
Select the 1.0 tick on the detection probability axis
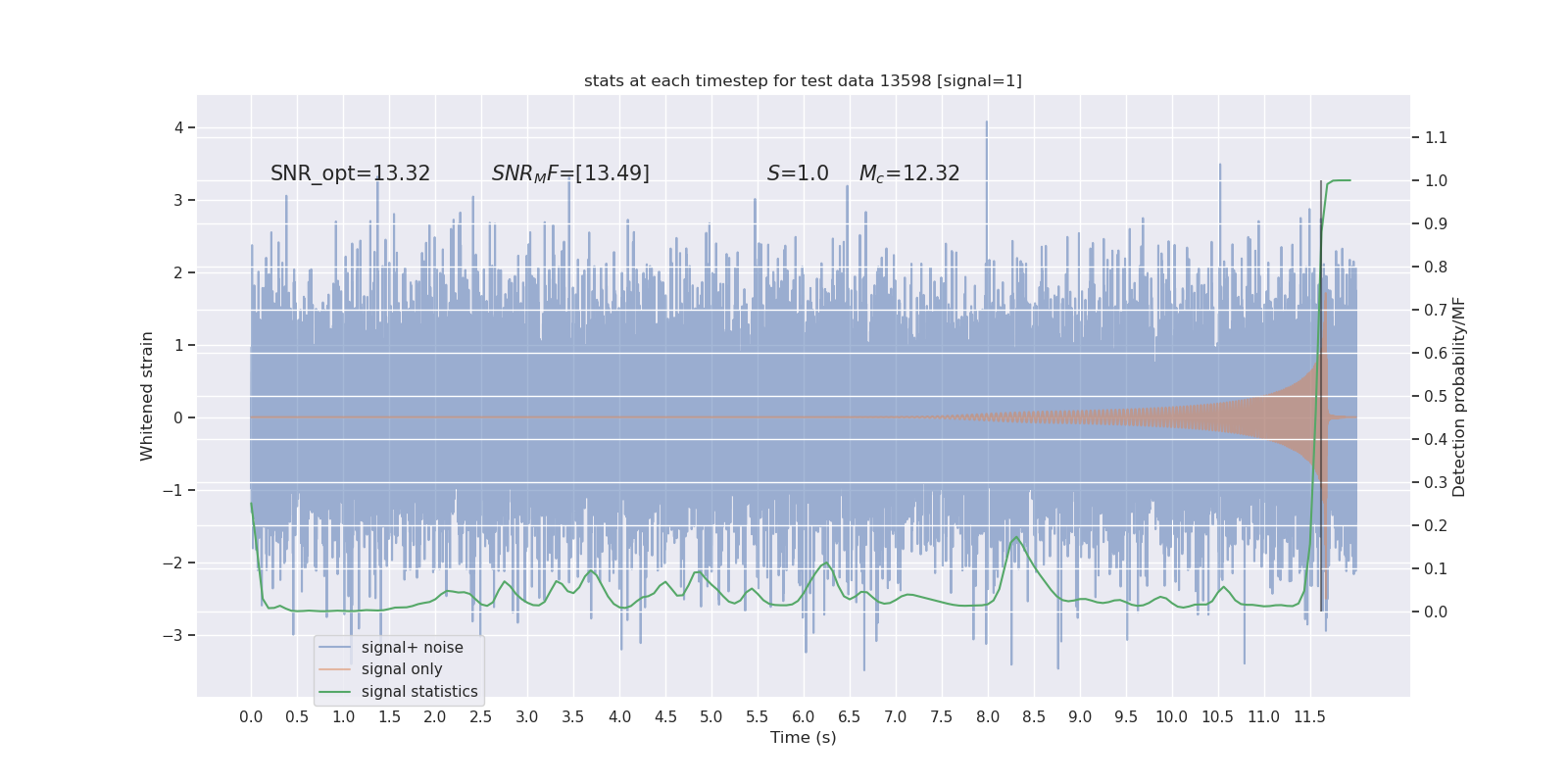[x=1436, y=180]
